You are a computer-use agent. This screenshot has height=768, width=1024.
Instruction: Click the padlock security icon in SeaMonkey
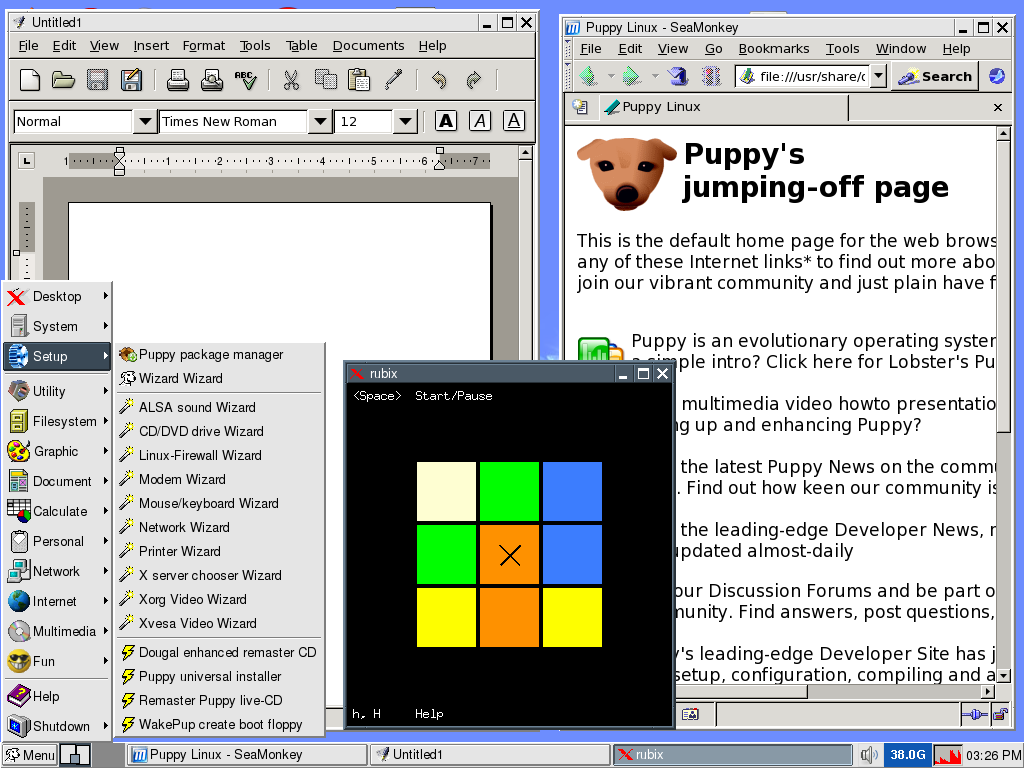tap(1000, 714)
